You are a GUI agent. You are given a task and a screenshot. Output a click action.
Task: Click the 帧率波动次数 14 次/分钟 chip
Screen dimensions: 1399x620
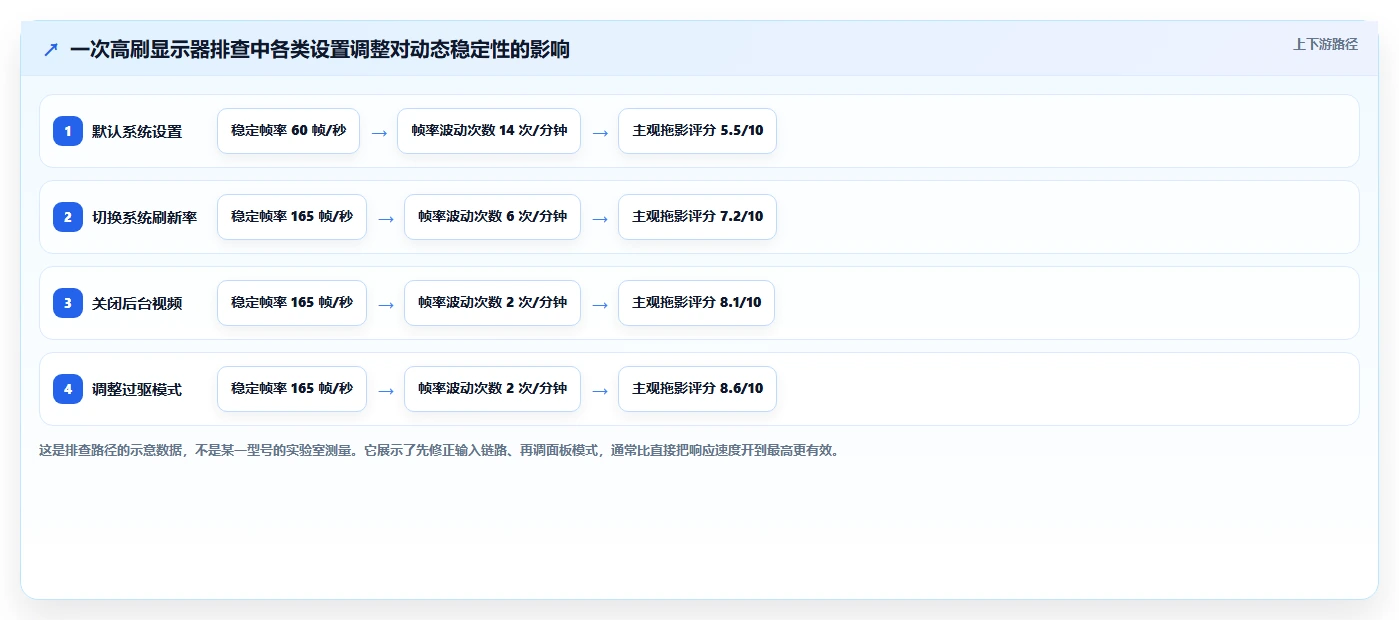click(489, 131)
